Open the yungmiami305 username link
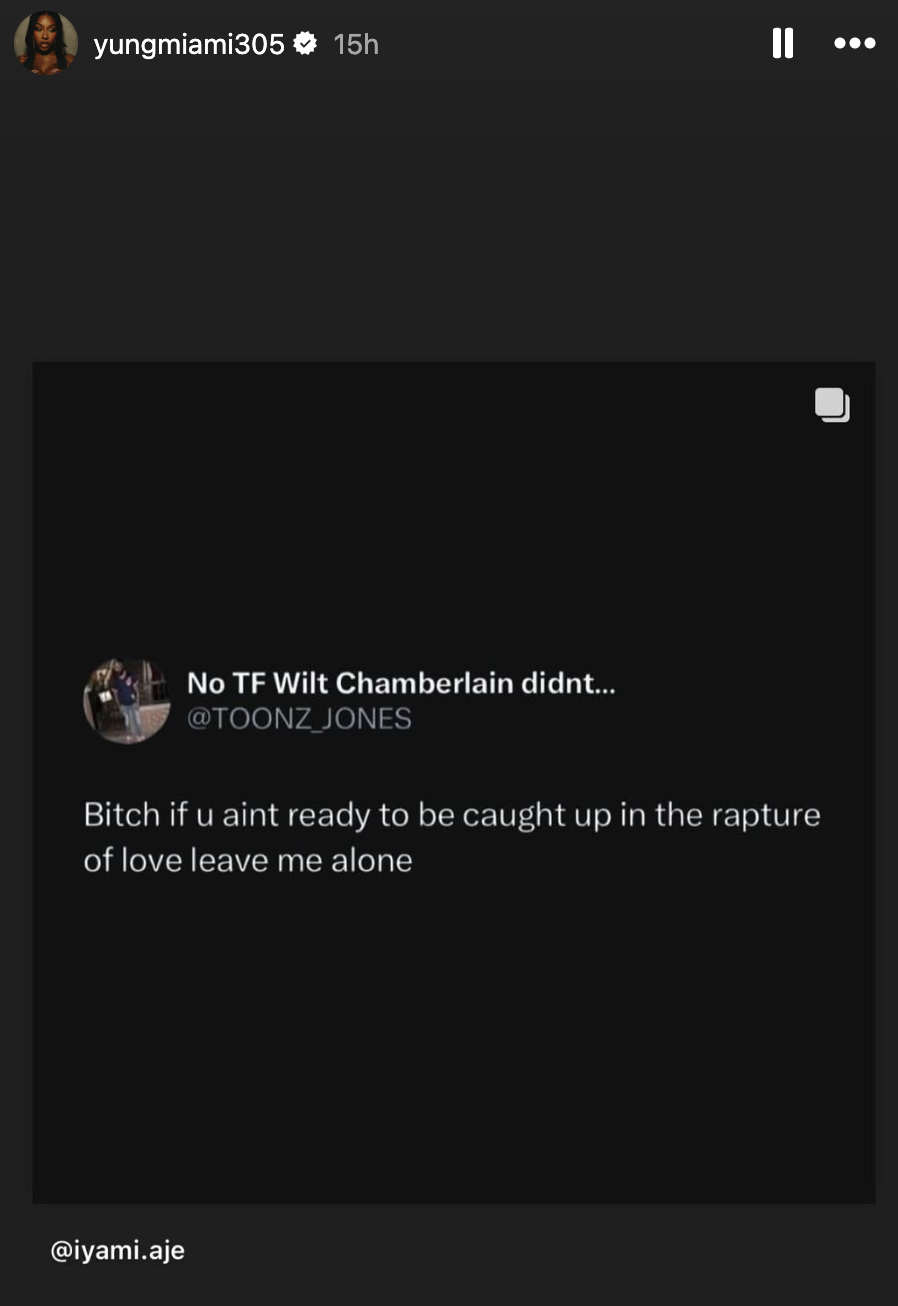Screen dimensions: 898x1306 tap(189, 44)
